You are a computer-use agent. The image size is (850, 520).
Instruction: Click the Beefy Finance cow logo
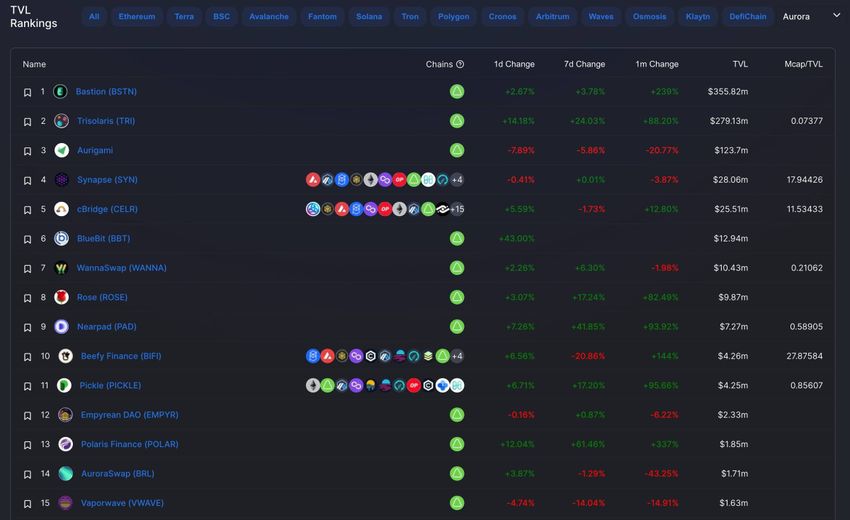(66, 356)
